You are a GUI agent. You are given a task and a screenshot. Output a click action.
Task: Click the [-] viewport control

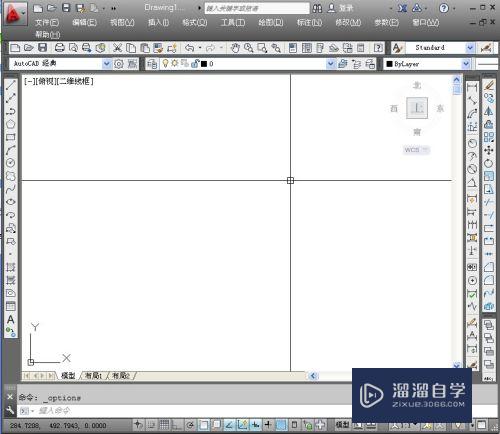click(29, 81)
